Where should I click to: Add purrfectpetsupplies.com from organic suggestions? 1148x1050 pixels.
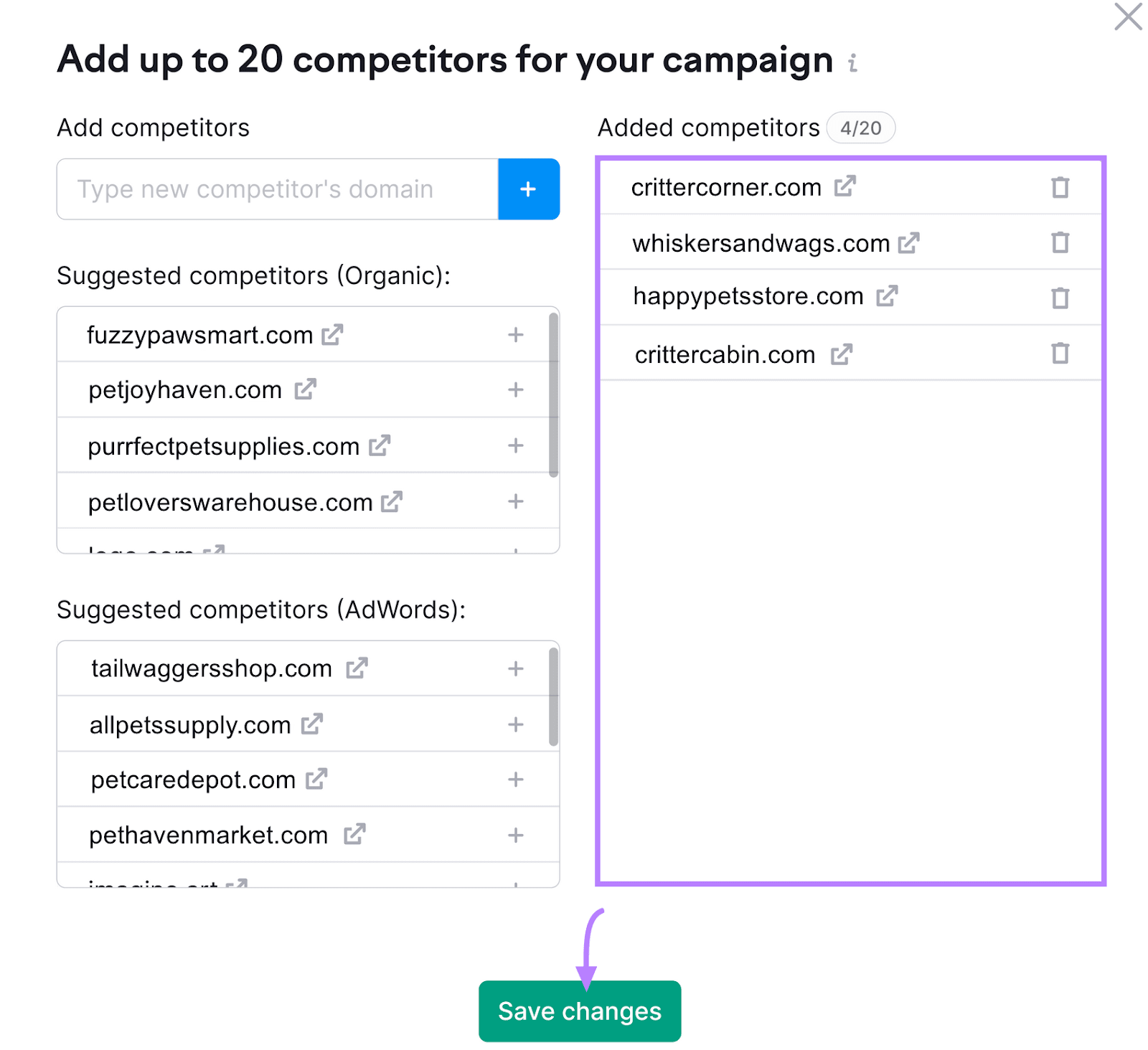[514, 445]
